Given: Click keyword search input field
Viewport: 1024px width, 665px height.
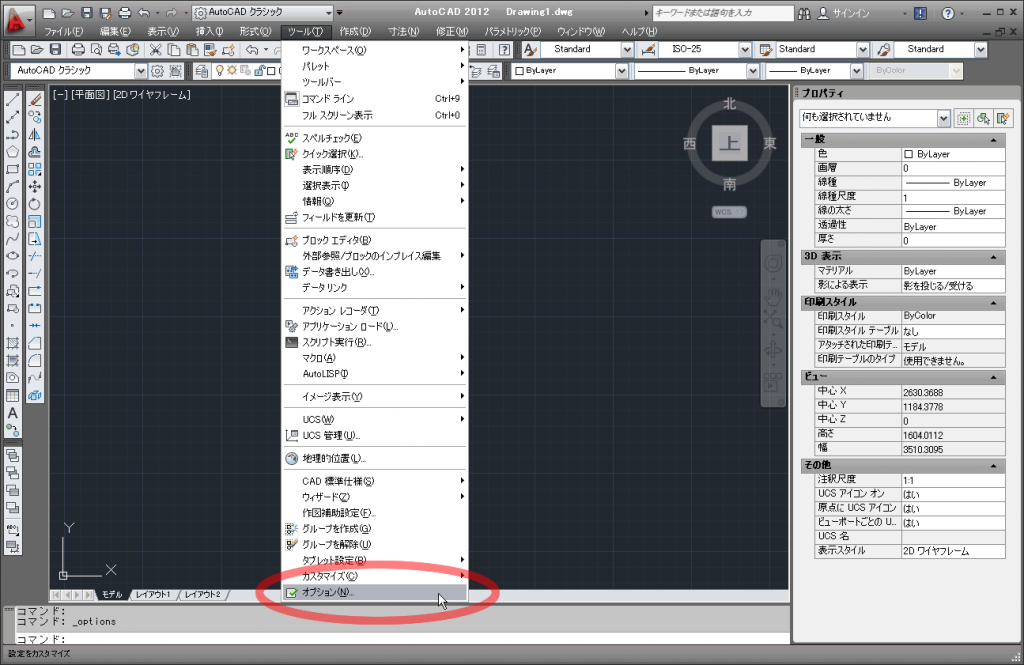Looking at the screenshot, I should 723,12.
